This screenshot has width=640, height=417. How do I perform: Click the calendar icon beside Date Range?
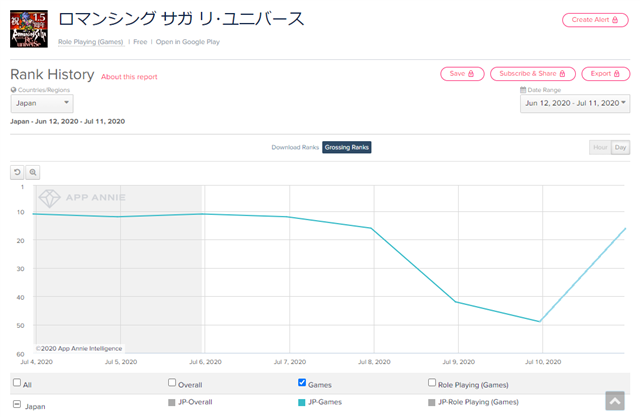[523, 90]
